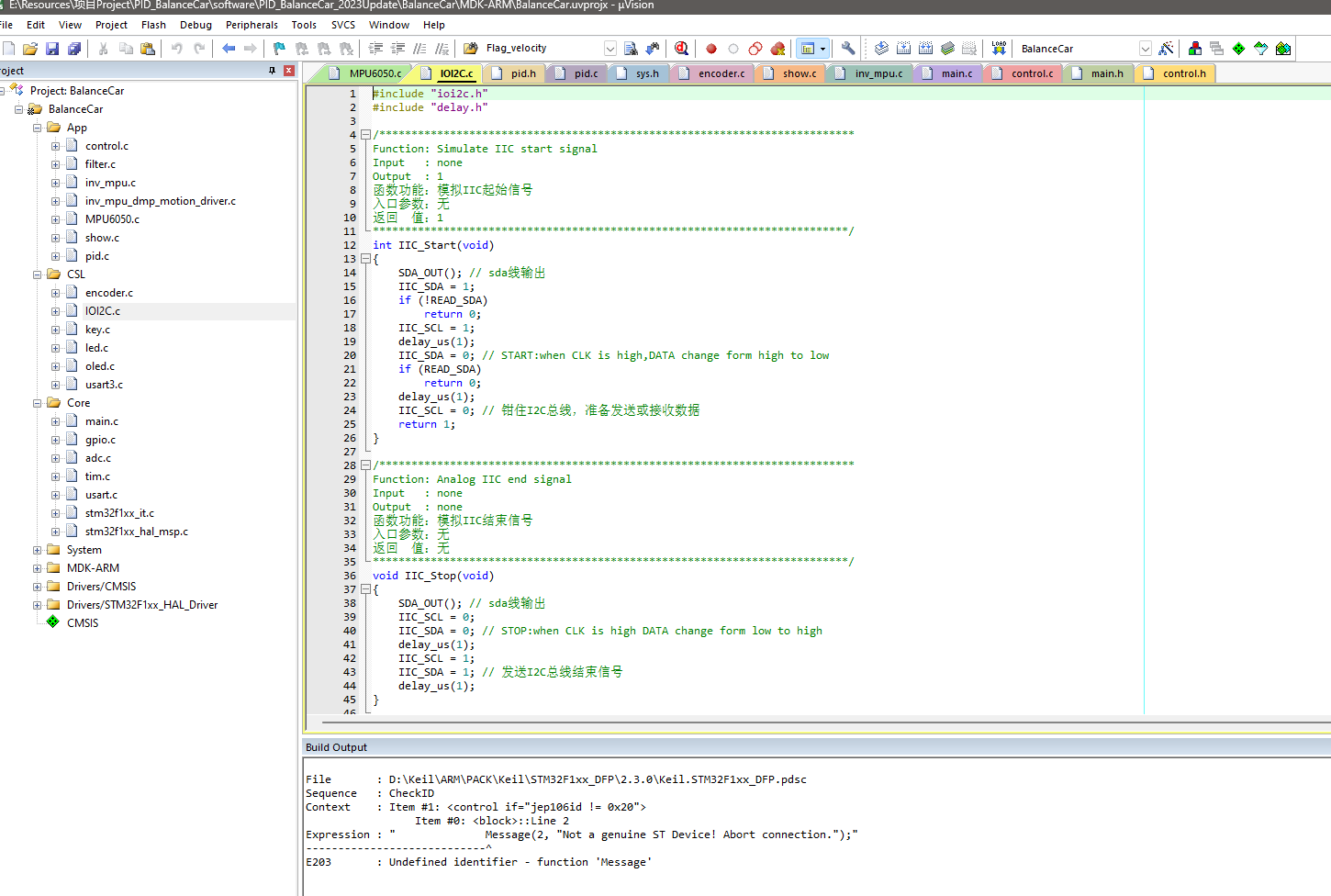This screenshot has width=1331, height=896.
Task: Collapse the IIC_Start function body fold
Action: 365,259
